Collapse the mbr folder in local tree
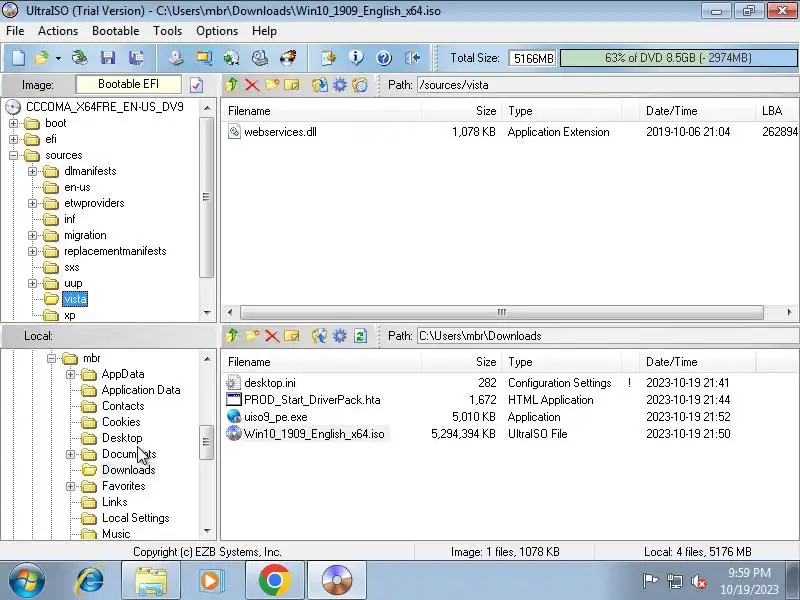 coord(51,358)
